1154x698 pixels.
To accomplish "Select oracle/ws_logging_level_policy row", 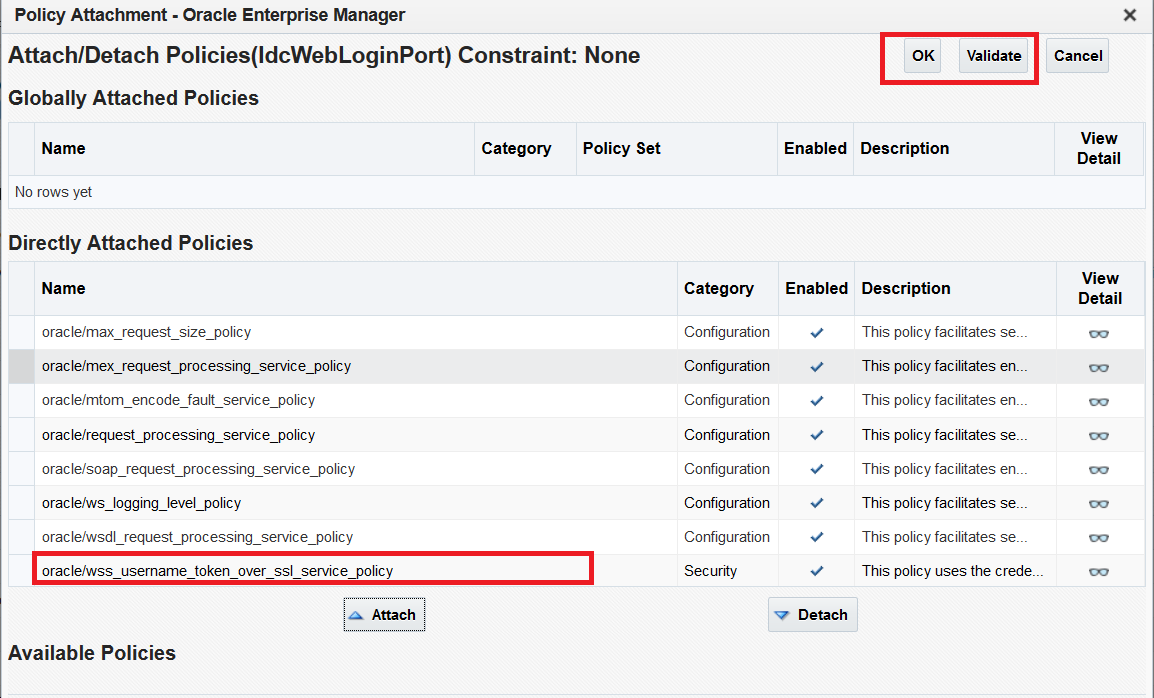I will coord(577,503).
